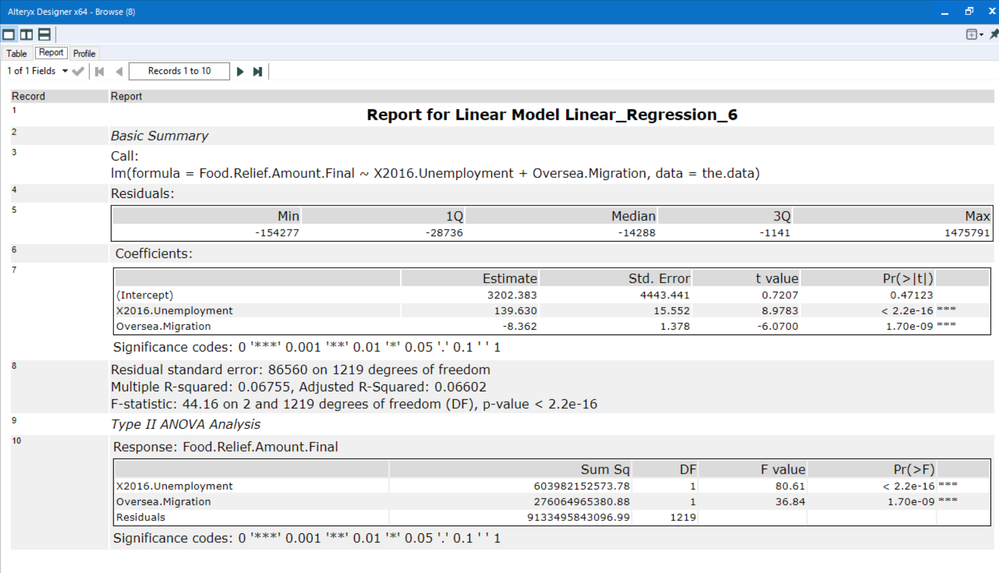This screenshot has width=999, height=573.
Task: Open the Profile tab
Action: click(x=84, y=54)
